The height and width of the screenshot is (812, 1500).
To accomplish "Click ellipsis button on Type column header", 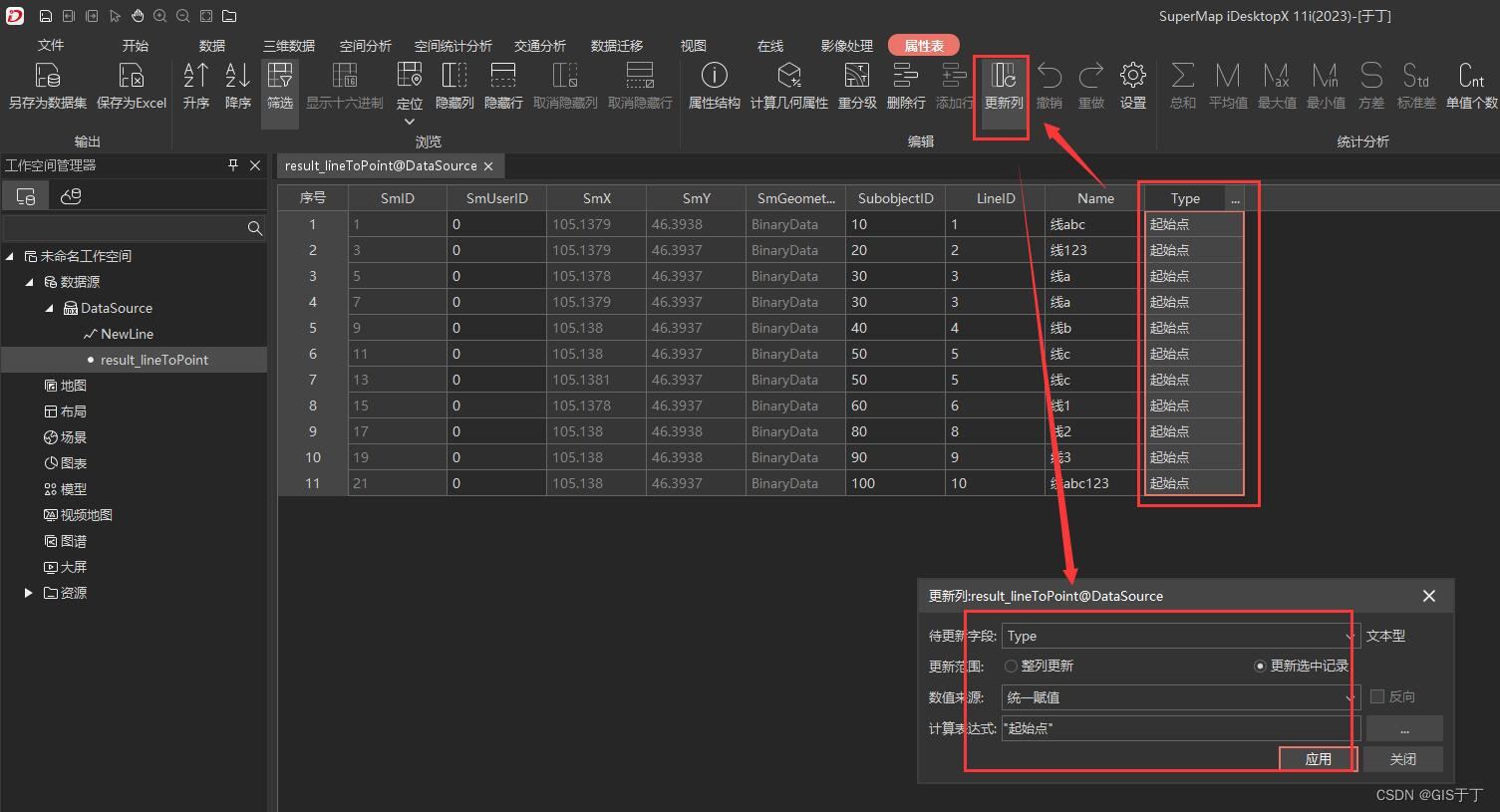I will (1235, 198).
